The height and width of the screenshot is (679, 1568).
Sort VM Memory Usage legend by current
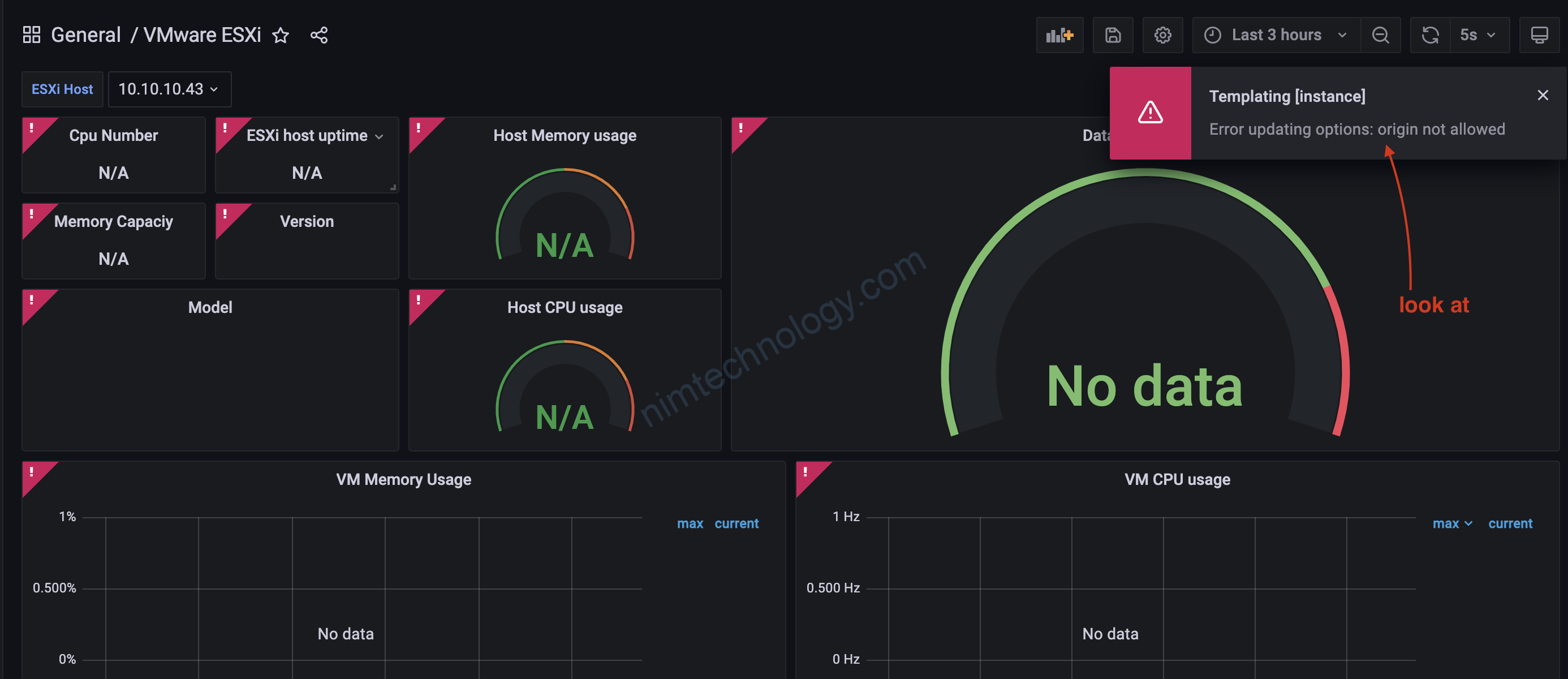736,524
